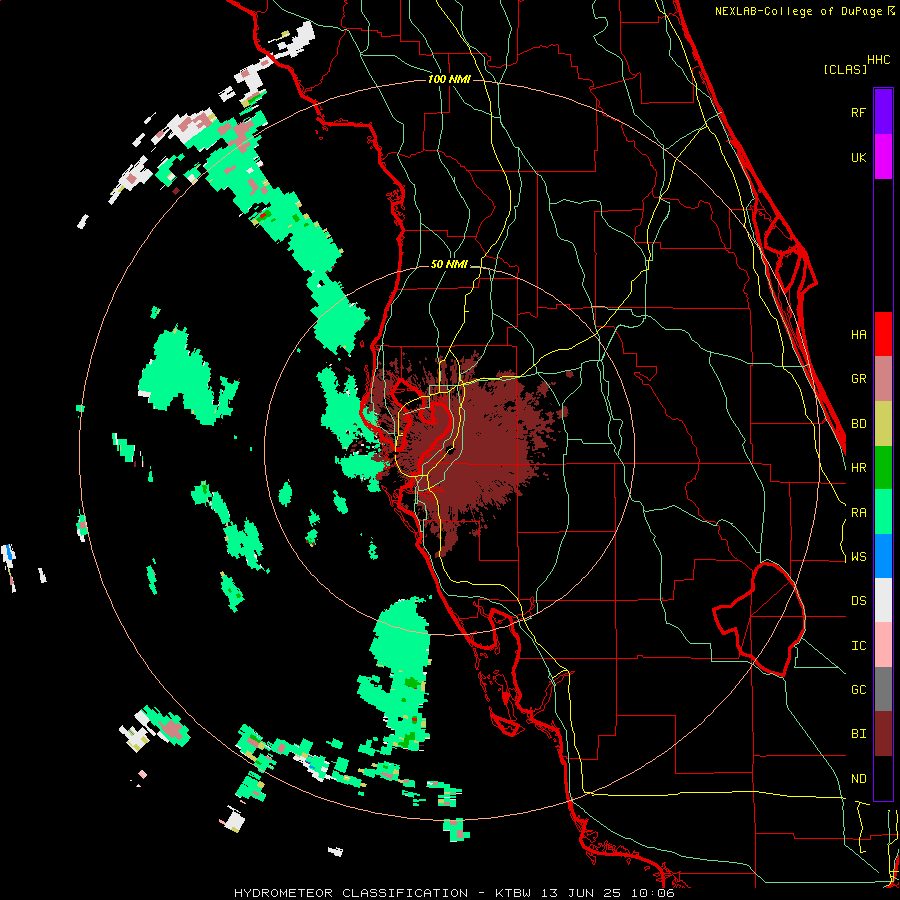The image size is (900, 900).
Task: Click the IC pink legend swatch
Action: click(883, 645)
